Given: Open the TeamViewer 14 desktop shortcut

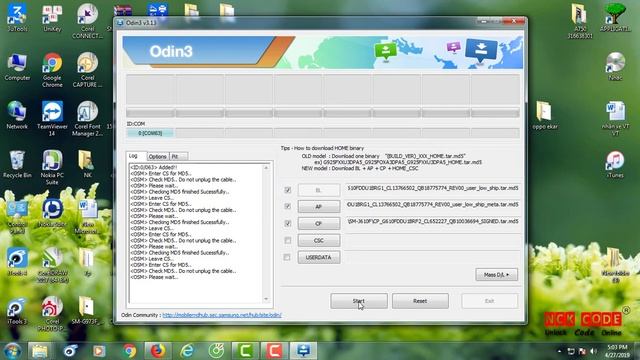Looking at the screenshot, I should coord(52,118).
